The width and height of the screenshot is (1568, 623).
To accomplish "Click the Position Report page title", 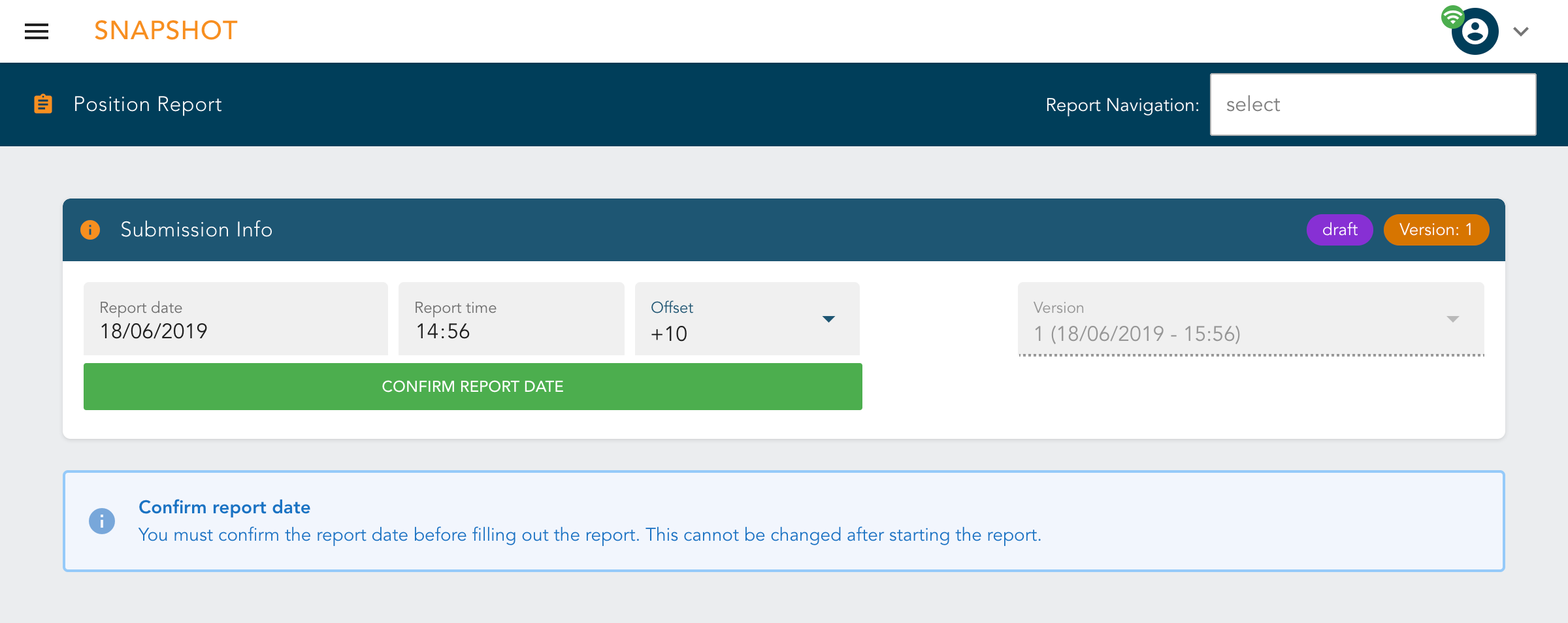I will click(148, 104).
